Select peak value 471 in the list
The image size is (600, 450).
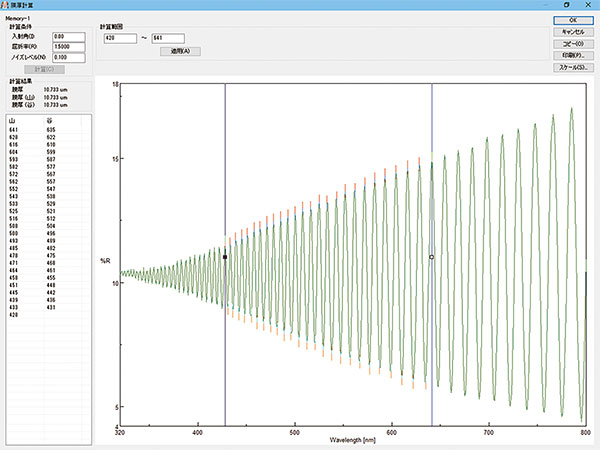click(13, 263)
